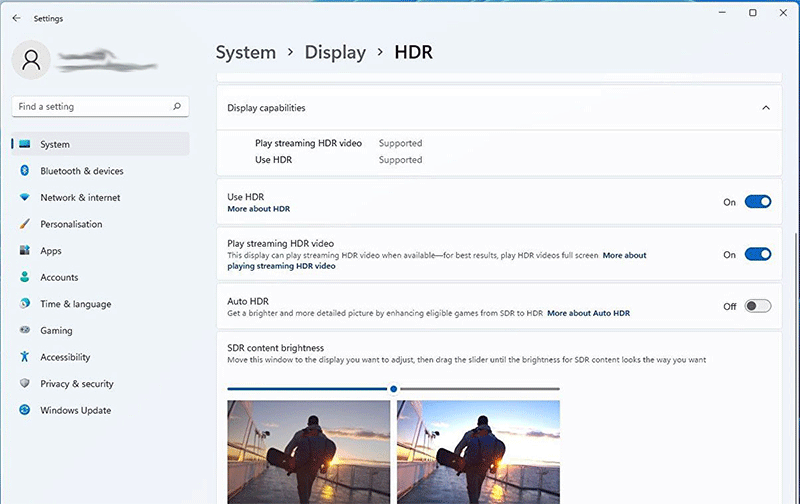Image resolution: width=800 pixels, height=504 pixels.
Task: Click the Bluetooth icon in sidebar
Action: [x=24, y=170]
